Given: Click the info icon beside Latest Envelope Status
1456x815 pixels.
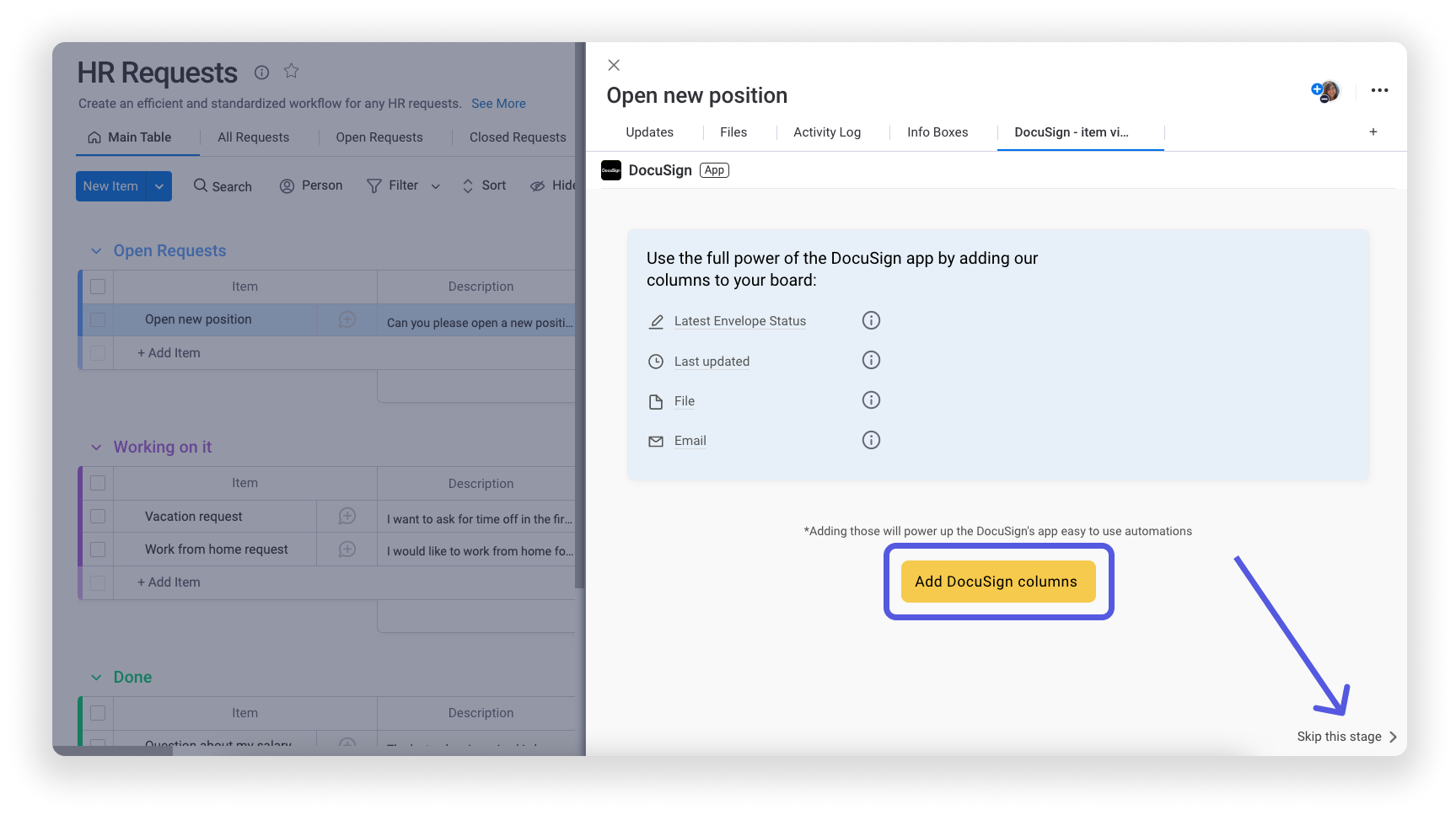Looking at the screenshot, I should [x=871, y=320].
